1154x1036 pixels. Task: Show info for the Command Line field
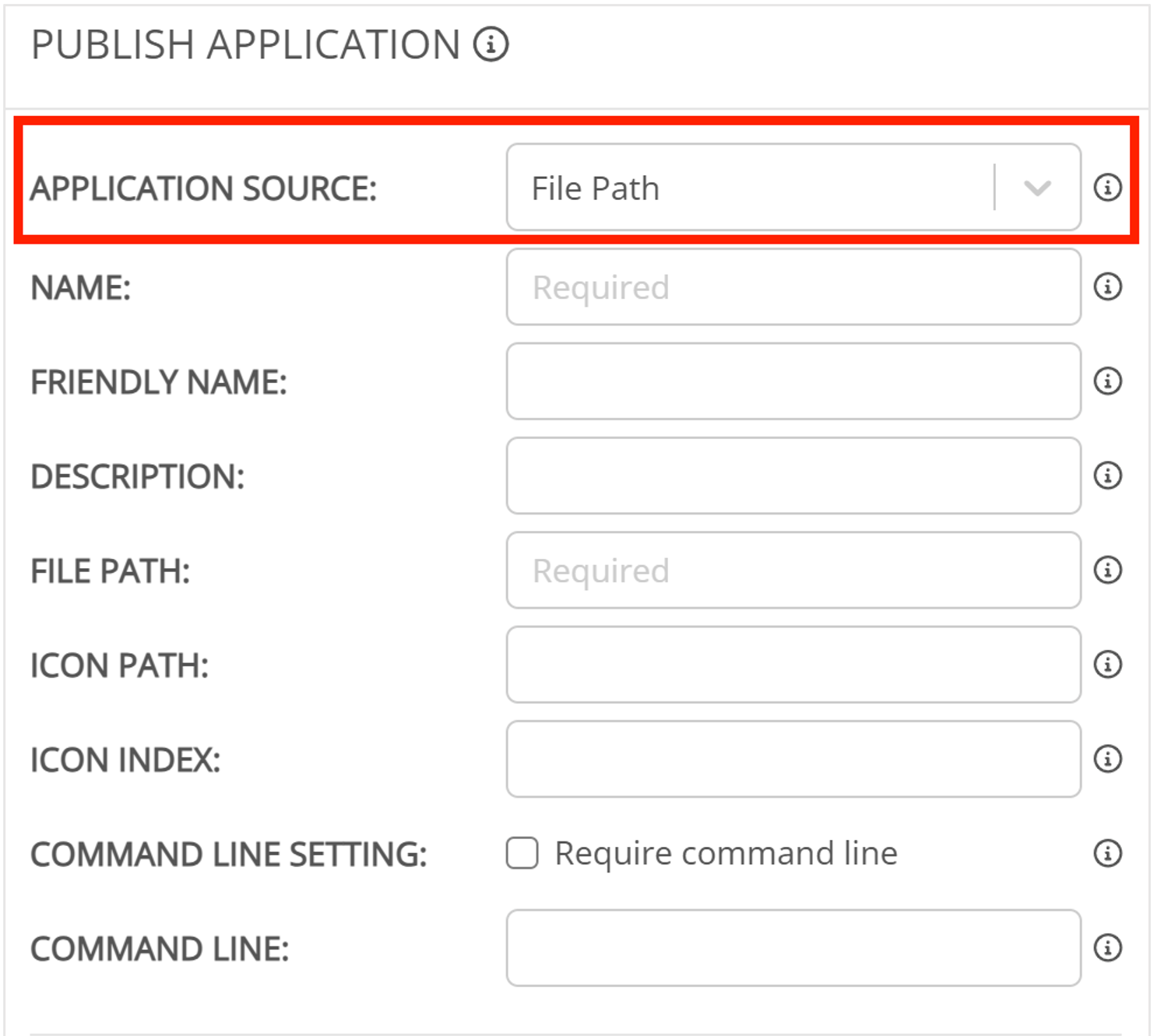[x=1107, y=948]
